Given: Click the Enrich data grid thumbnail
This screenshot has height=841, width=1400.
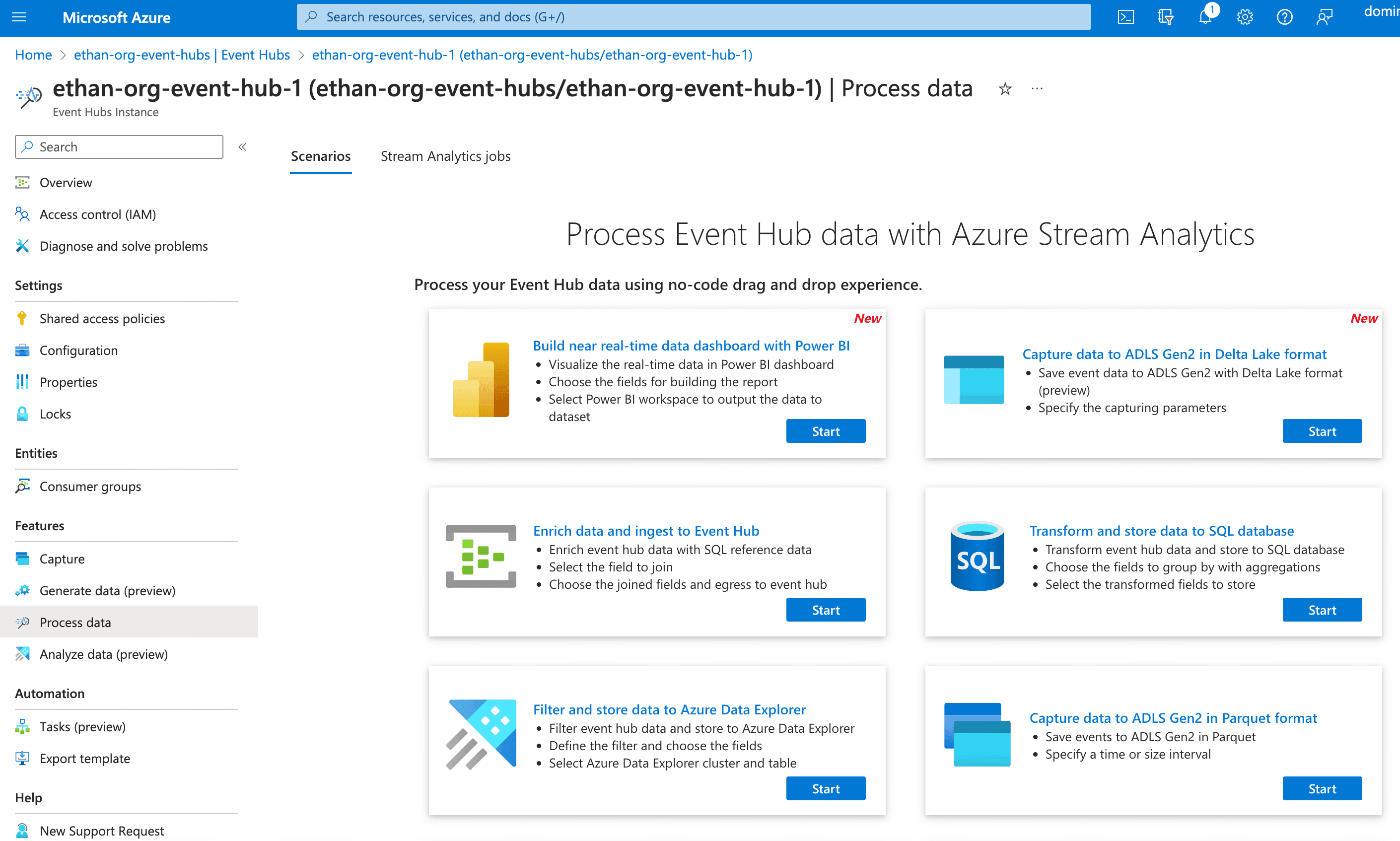Looking at the screenshot, I should [481, 557].
